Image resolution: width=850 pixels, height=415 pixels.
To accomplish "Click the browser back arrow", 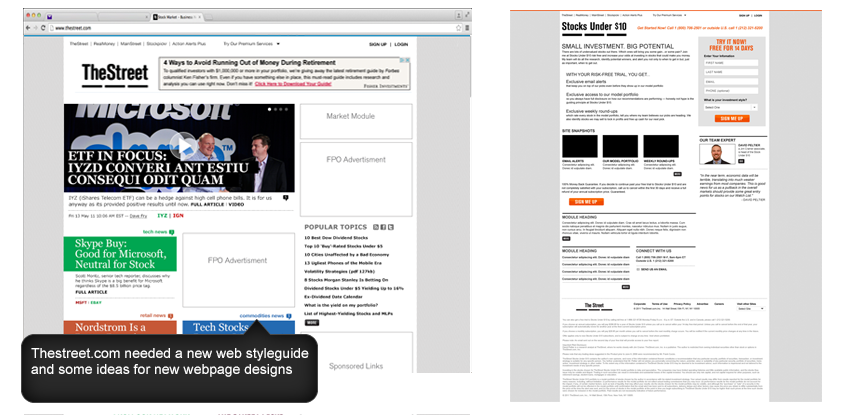I will (x=28, y=27).
